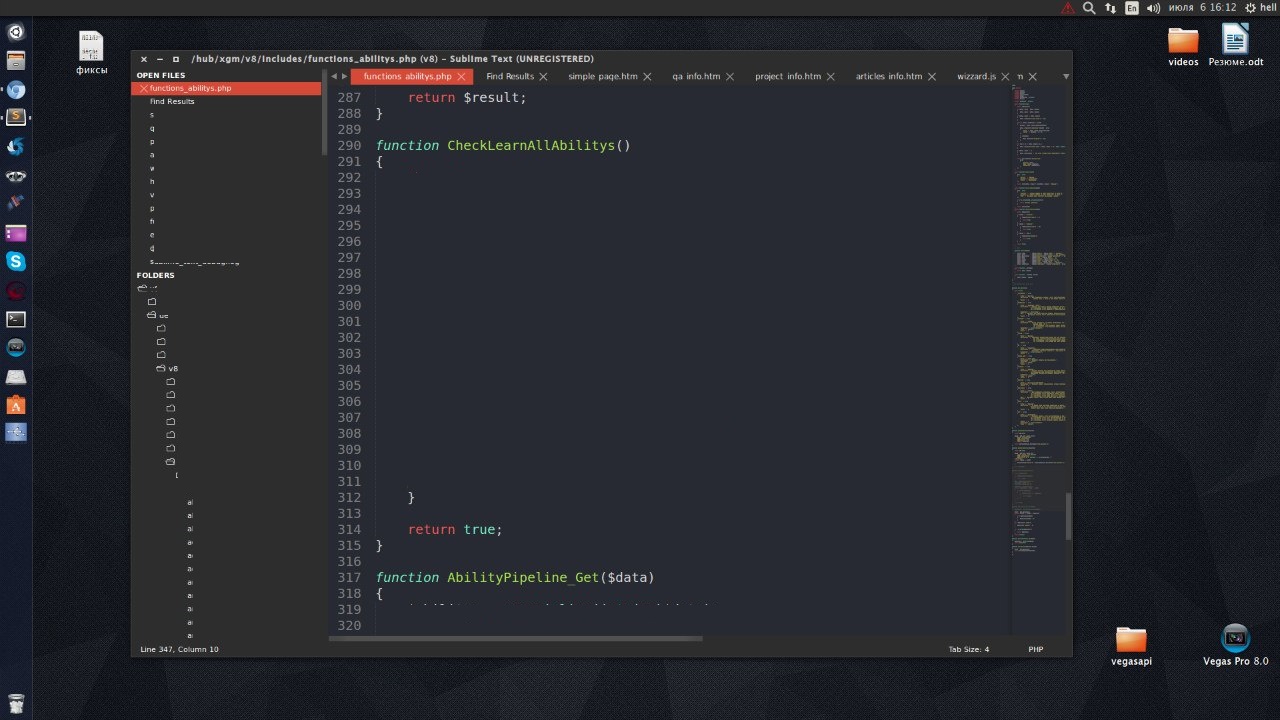1280x720 pixels.
Task: Open the search magnifier in the top panel
Action: (1089, 8)
